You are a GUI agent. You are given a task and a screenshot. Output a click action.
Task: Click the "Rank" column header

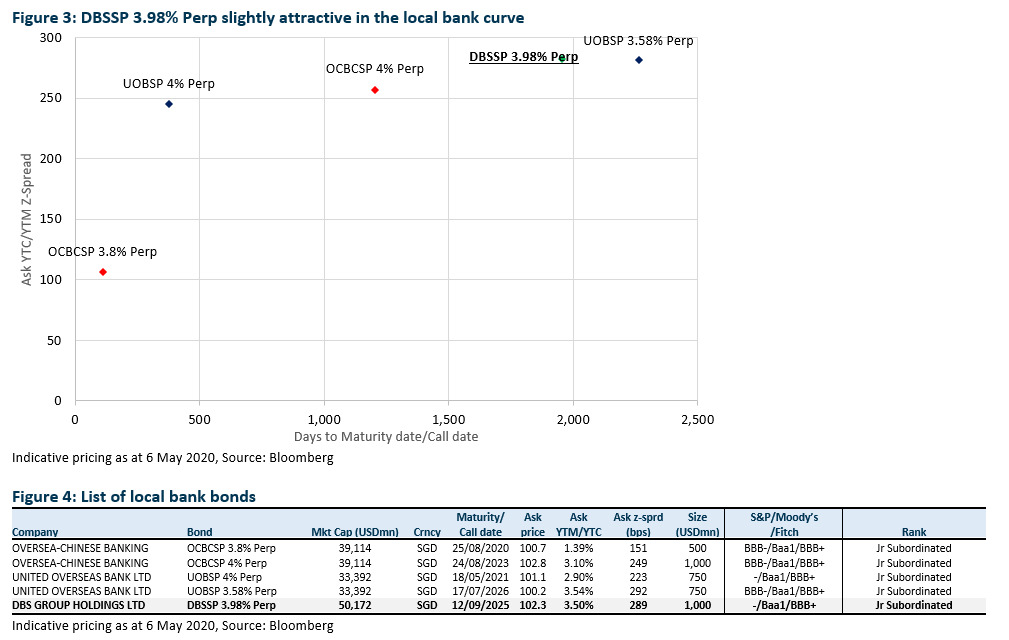[x=914, y=532]
